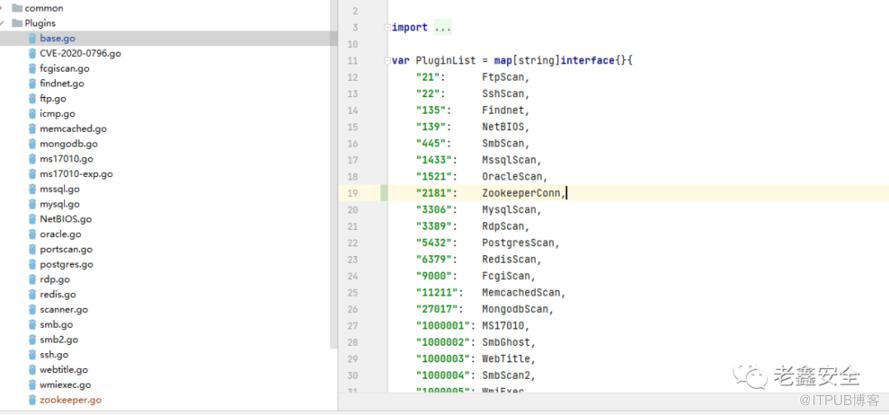Image resolution: width=889 pixels, height=415 pixels.
Task: Click the Go file icon beside redis.go
Action: pyautogui.click(x=32, y=294)
